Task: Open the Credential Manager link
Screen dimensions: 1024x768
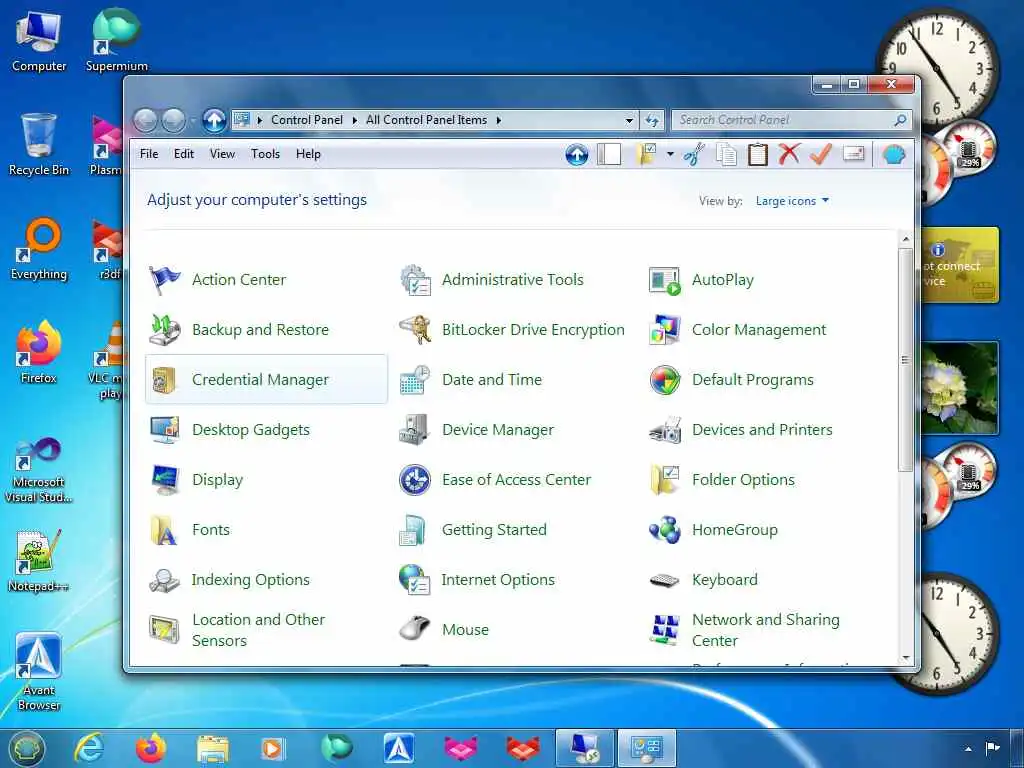Action: click(x=261, y=380)
